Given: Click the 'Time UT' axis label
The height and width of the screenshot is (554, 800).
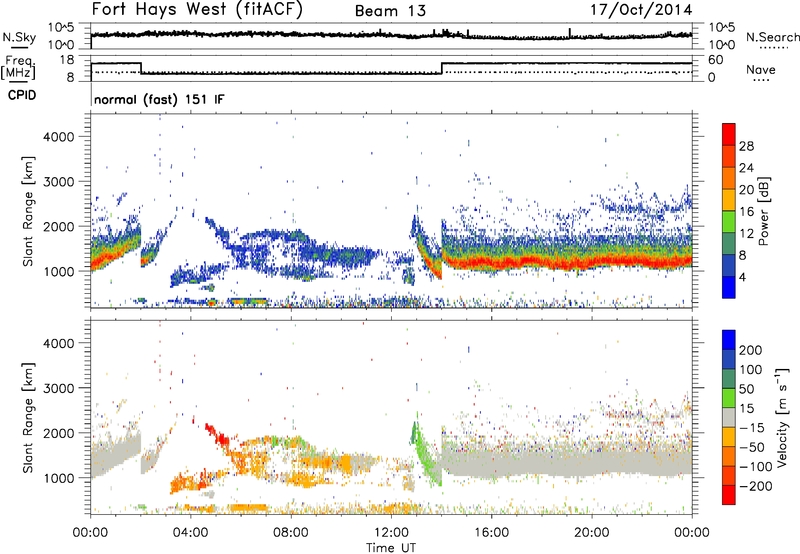Looking at the screenshot, I should click(391, 548).
